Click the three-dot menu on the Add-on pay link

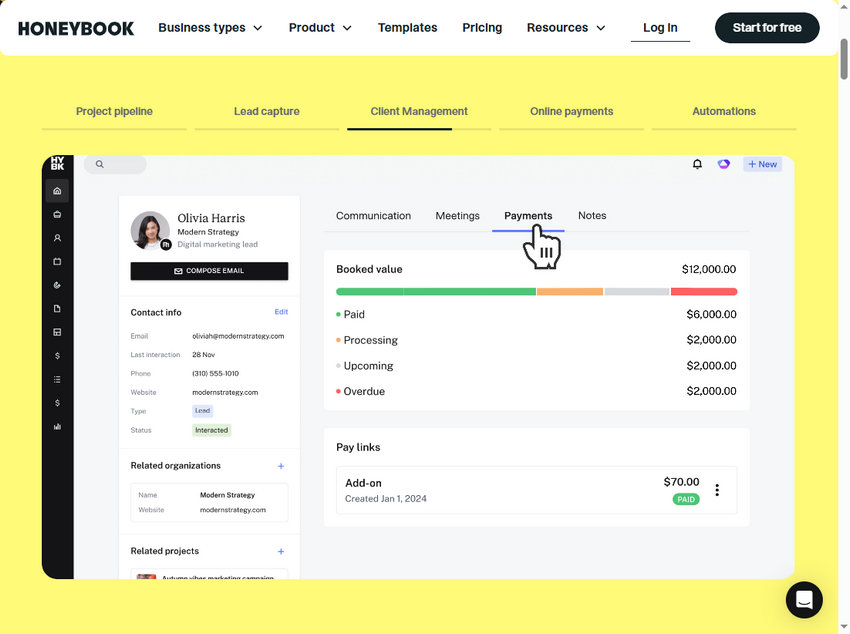pyautogui.click(x=717, y=489)
